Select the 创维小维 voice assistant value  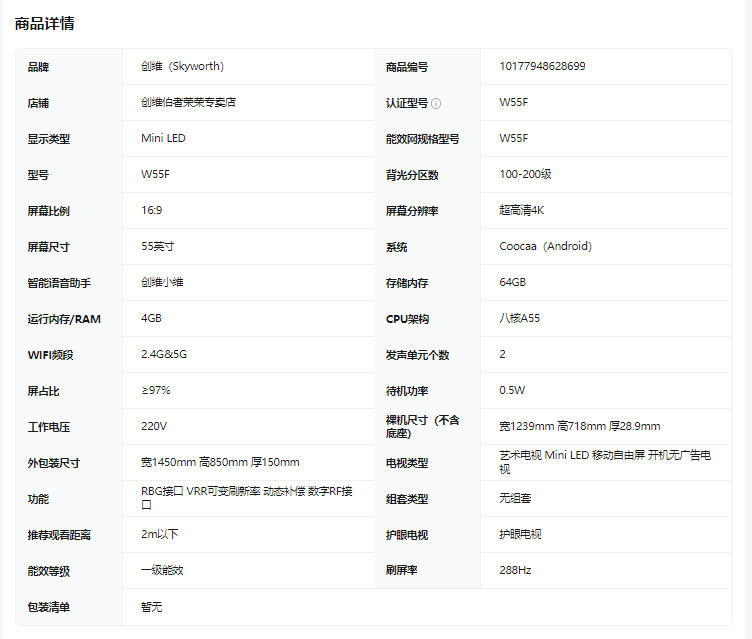point(162,283)
